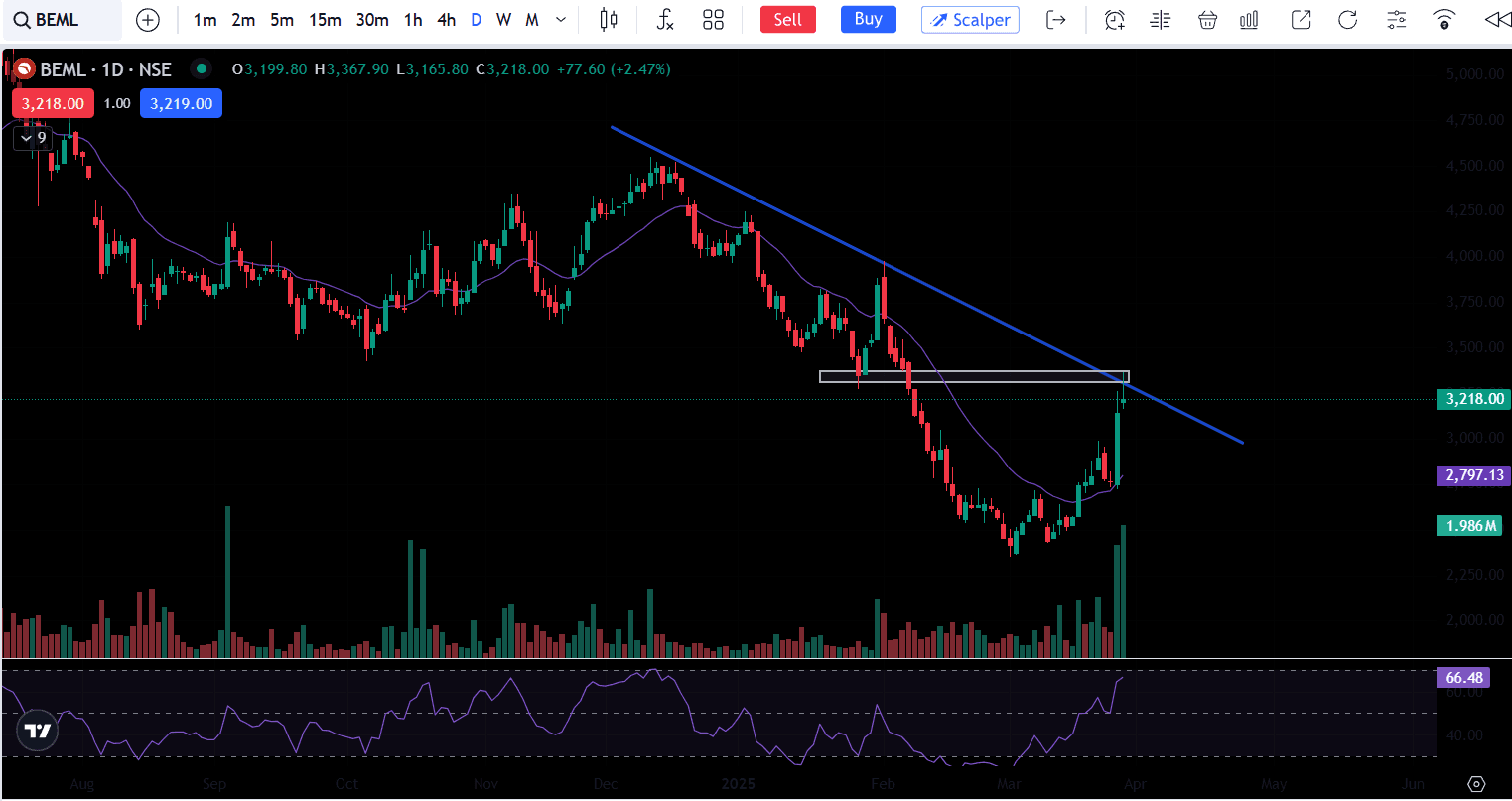Click the bar chart icon in toolbar
The height and width of the screenshot is (801, 1512).
[1250, 20]
